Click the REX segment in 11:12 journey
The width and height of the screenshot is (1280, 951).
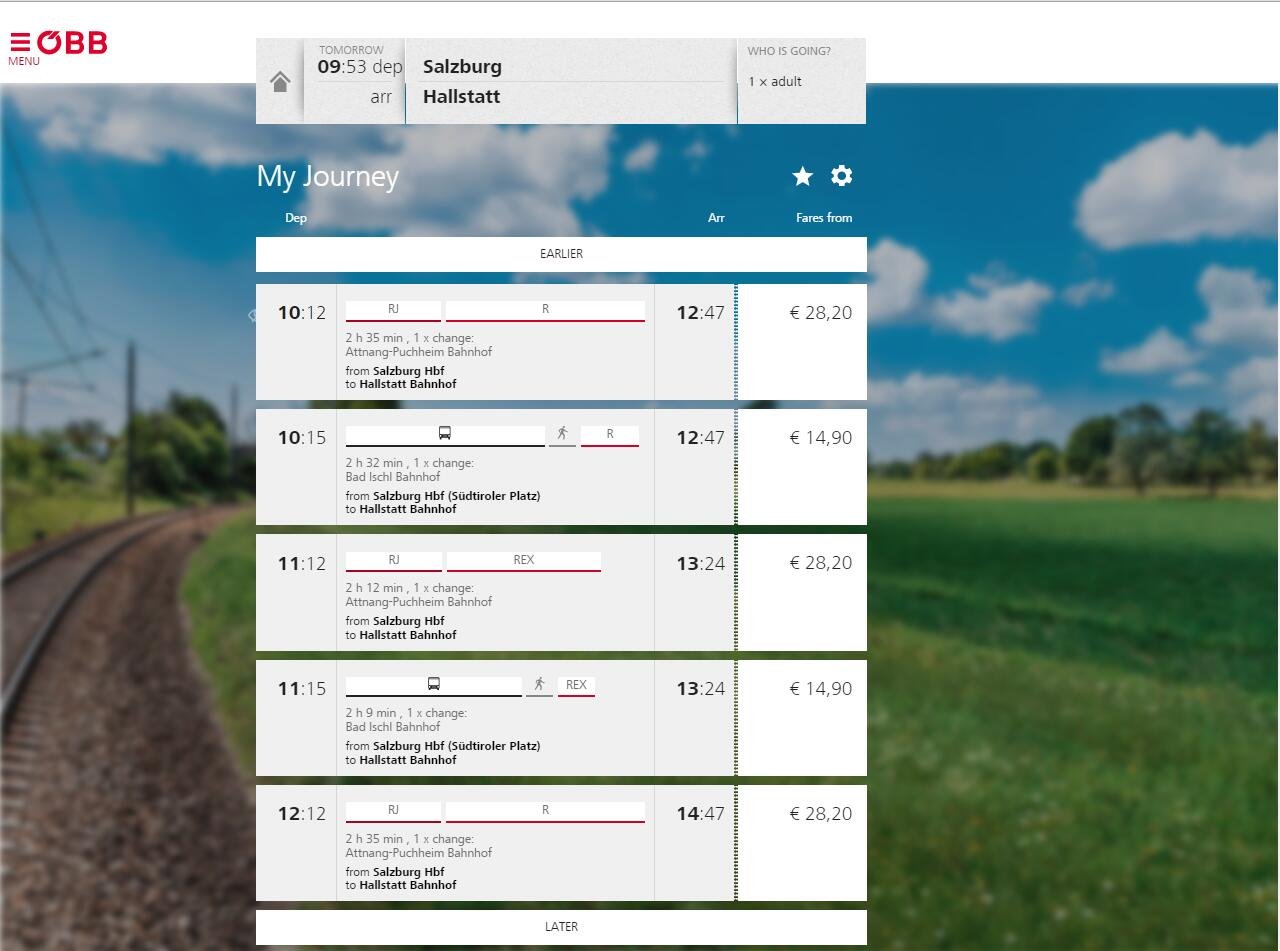click(524, 561)
